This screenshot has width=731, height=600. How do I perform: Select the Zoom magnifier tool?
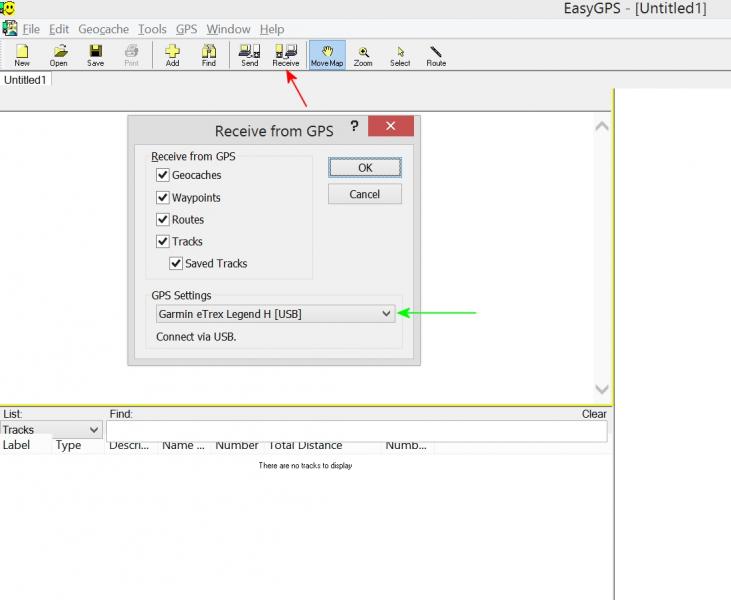(363, 55)
